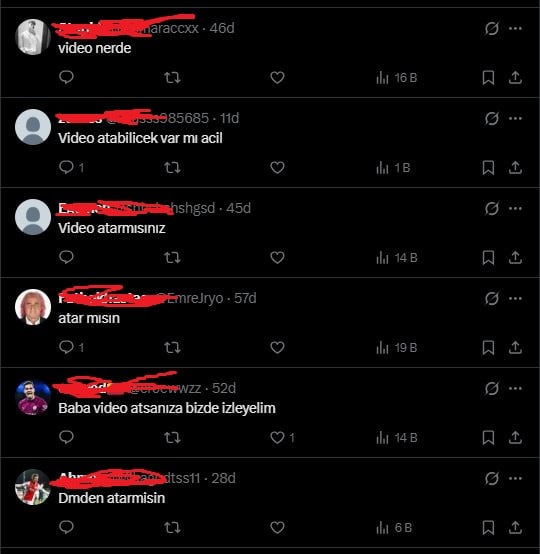This screenshot has height=554, width=540.
Task: Expand more menu on "Video atarmısınız" reply
Action: pos(515,208)
